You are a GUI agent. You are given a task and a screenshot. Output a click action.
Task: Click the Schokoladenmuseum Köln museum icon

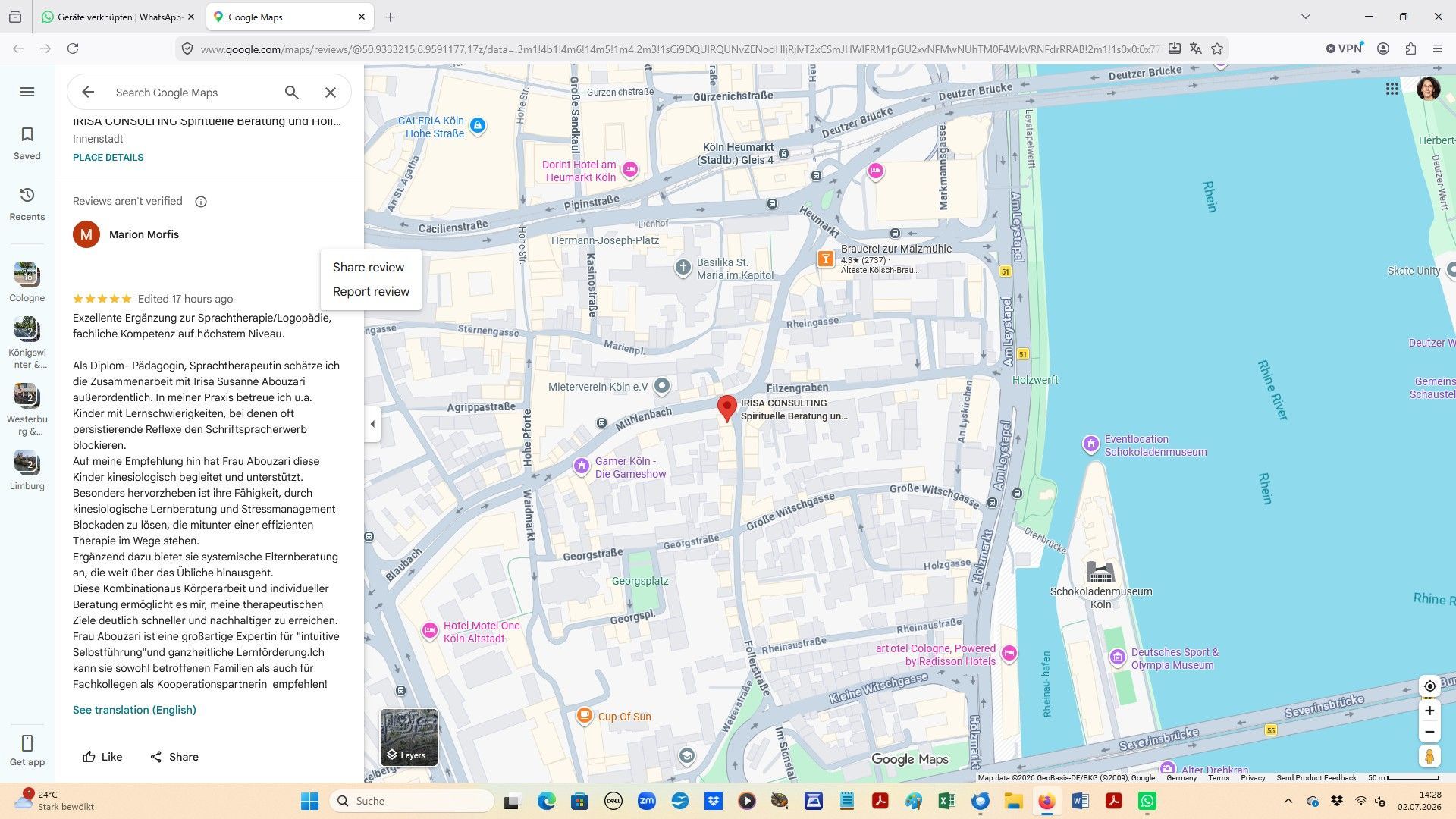tap(1100, 572)
